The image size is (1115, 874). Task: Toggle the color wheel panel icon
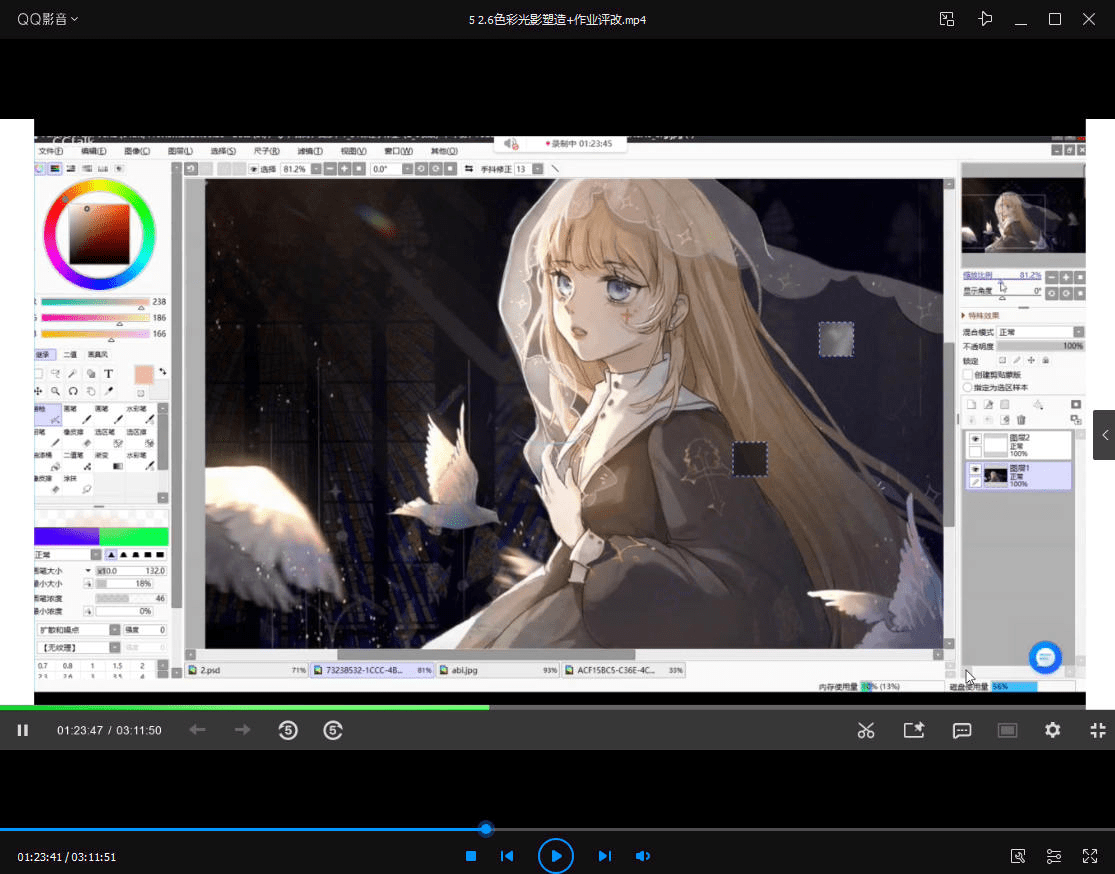pos(38,169)
